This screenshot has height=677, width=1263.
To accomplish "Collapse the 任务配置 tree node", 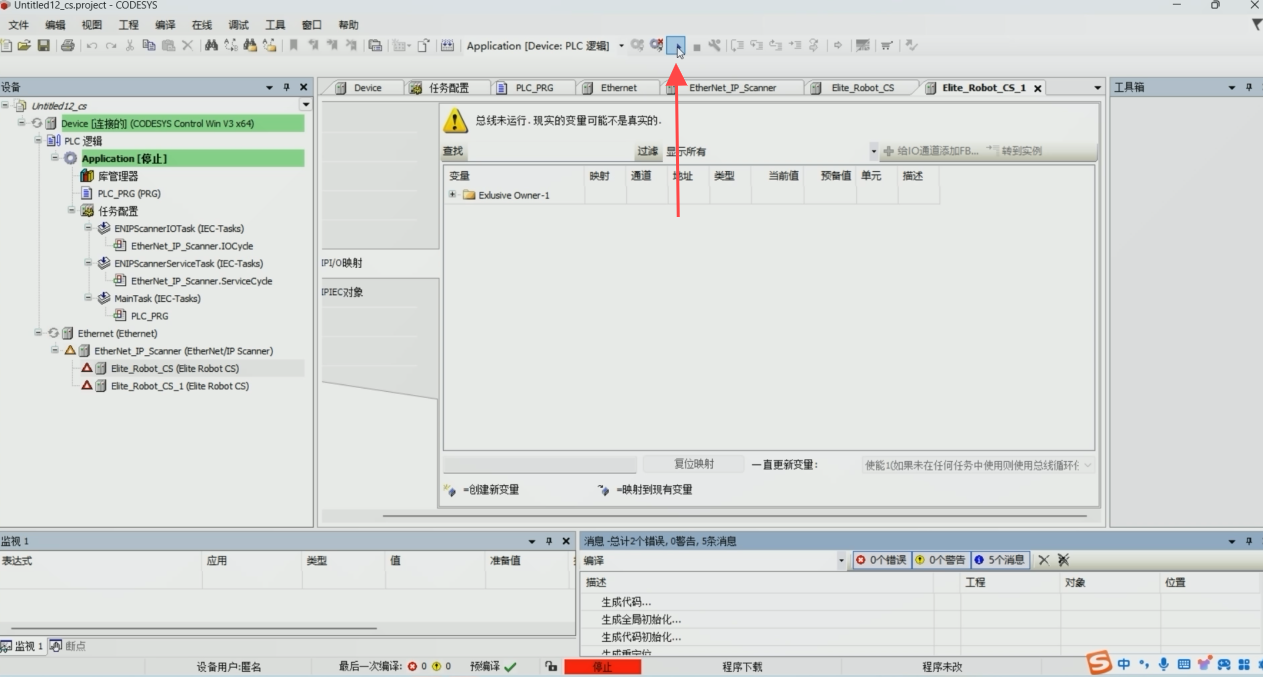I will (x=72, y=211).
